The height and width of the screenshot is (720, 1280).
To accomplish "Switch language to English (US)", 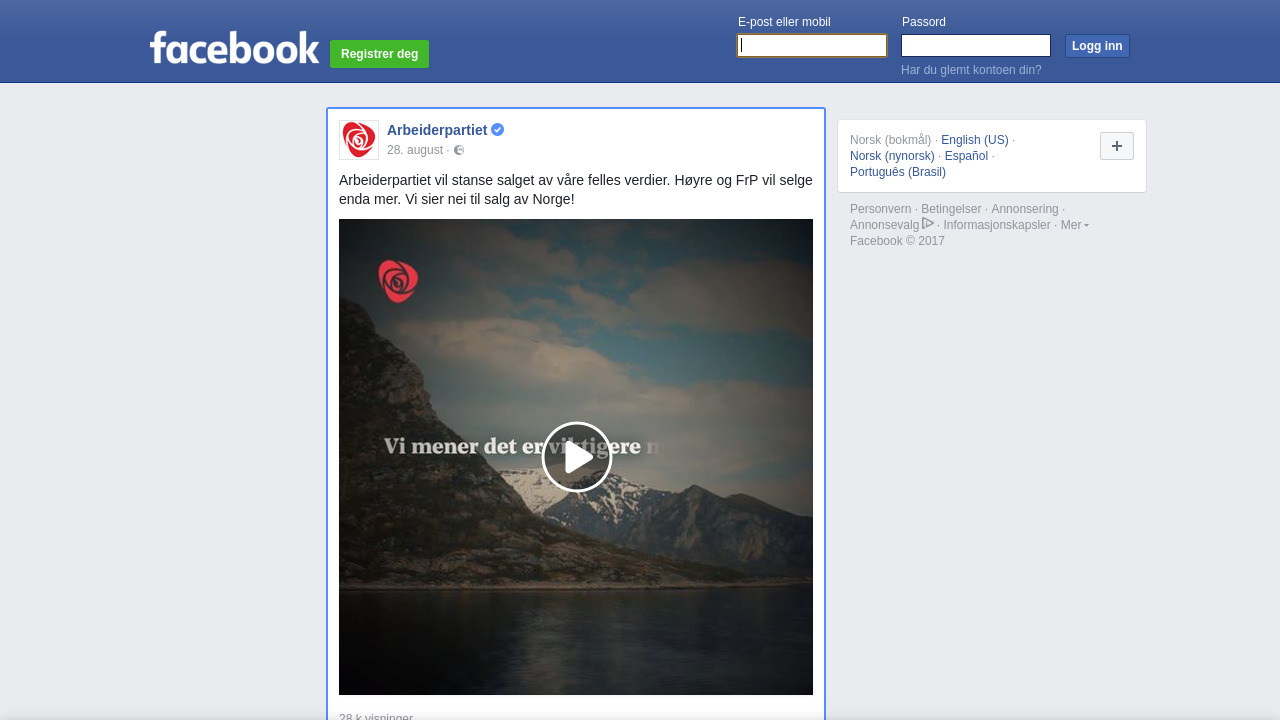I will 975,140.
